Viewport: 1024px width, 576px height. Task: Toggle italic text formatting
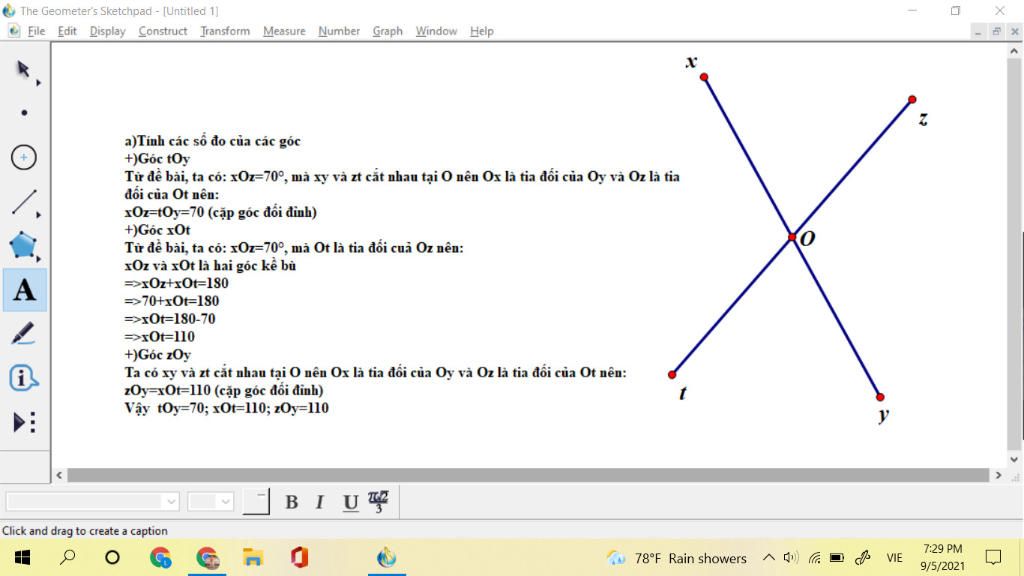[x=320, y=502]
